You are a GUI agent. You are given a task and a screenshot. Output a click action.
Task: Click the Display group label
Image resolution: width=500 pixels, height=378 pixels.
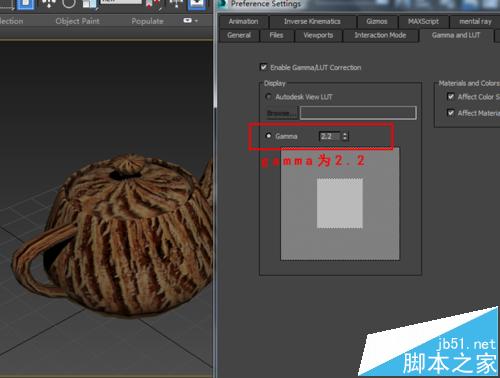click(x=275, y=83)
